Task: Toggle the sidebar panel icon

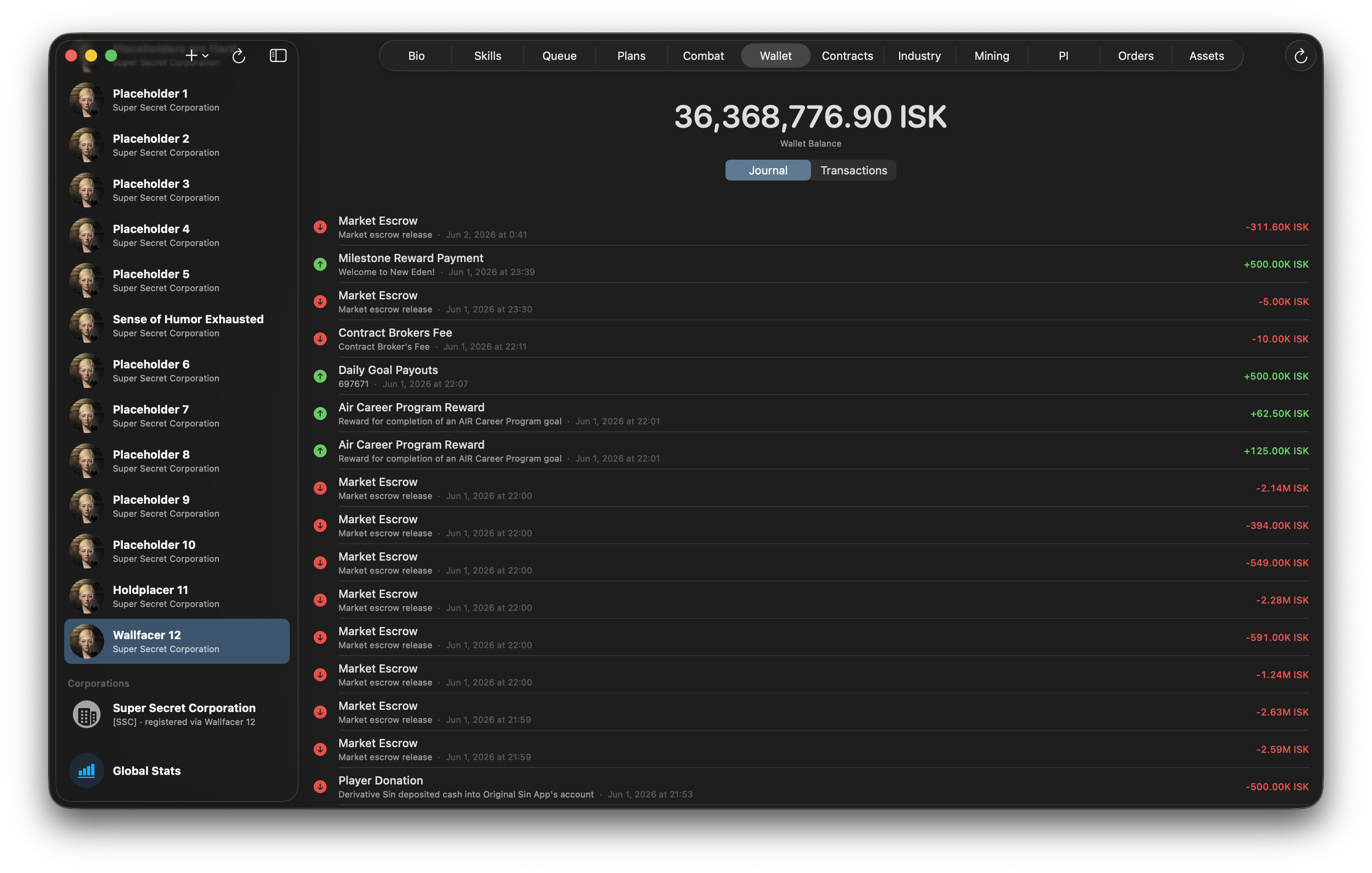Action: pyautogui.click(x=278, y=55)
